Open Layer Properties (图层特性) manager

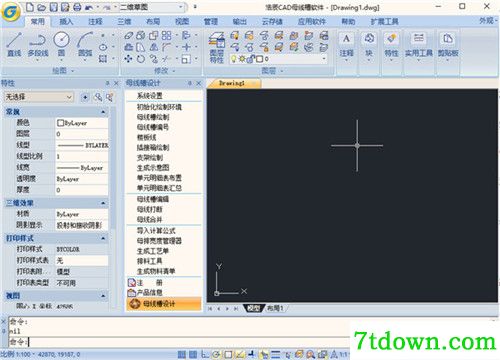point(217,48)
